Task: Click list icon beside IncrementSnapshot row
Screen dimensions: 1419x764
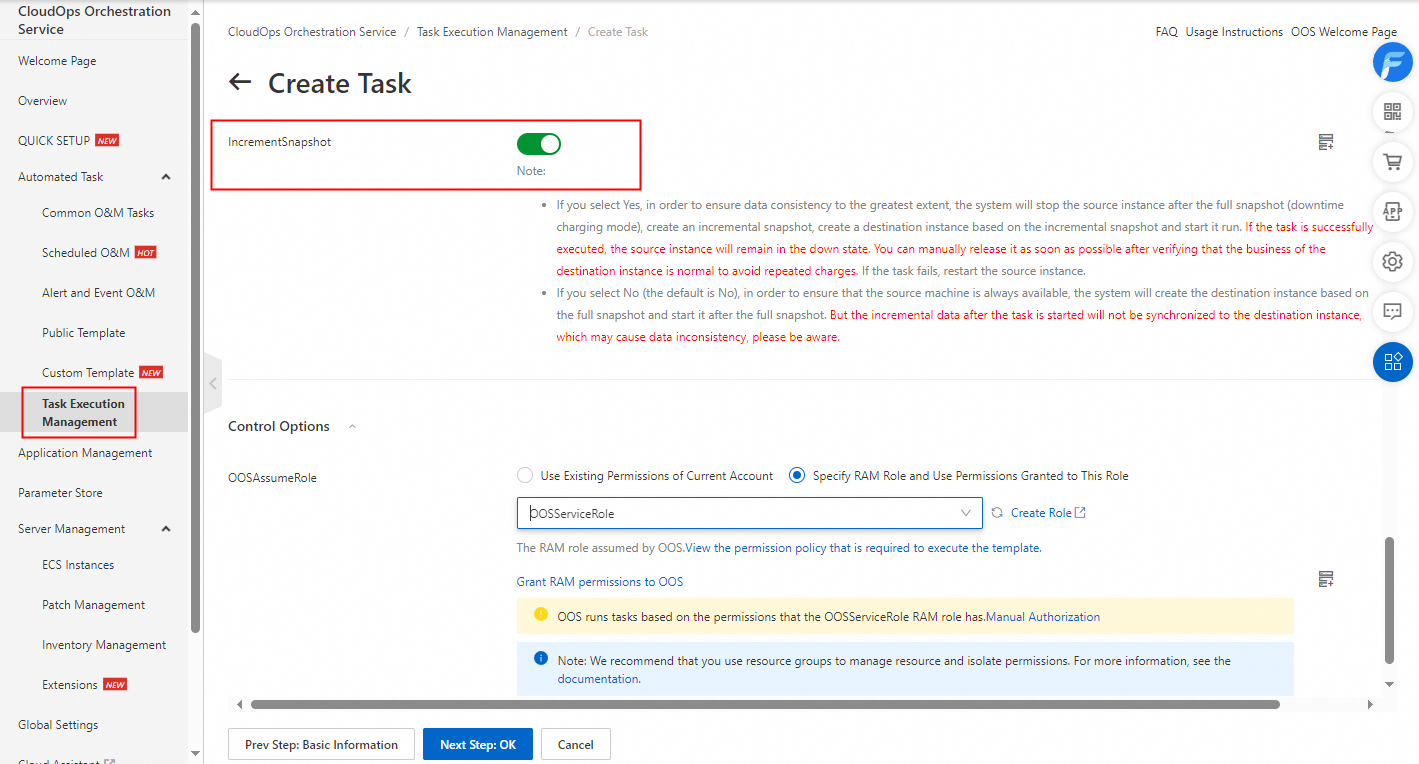Action: tap(1326, 142)
